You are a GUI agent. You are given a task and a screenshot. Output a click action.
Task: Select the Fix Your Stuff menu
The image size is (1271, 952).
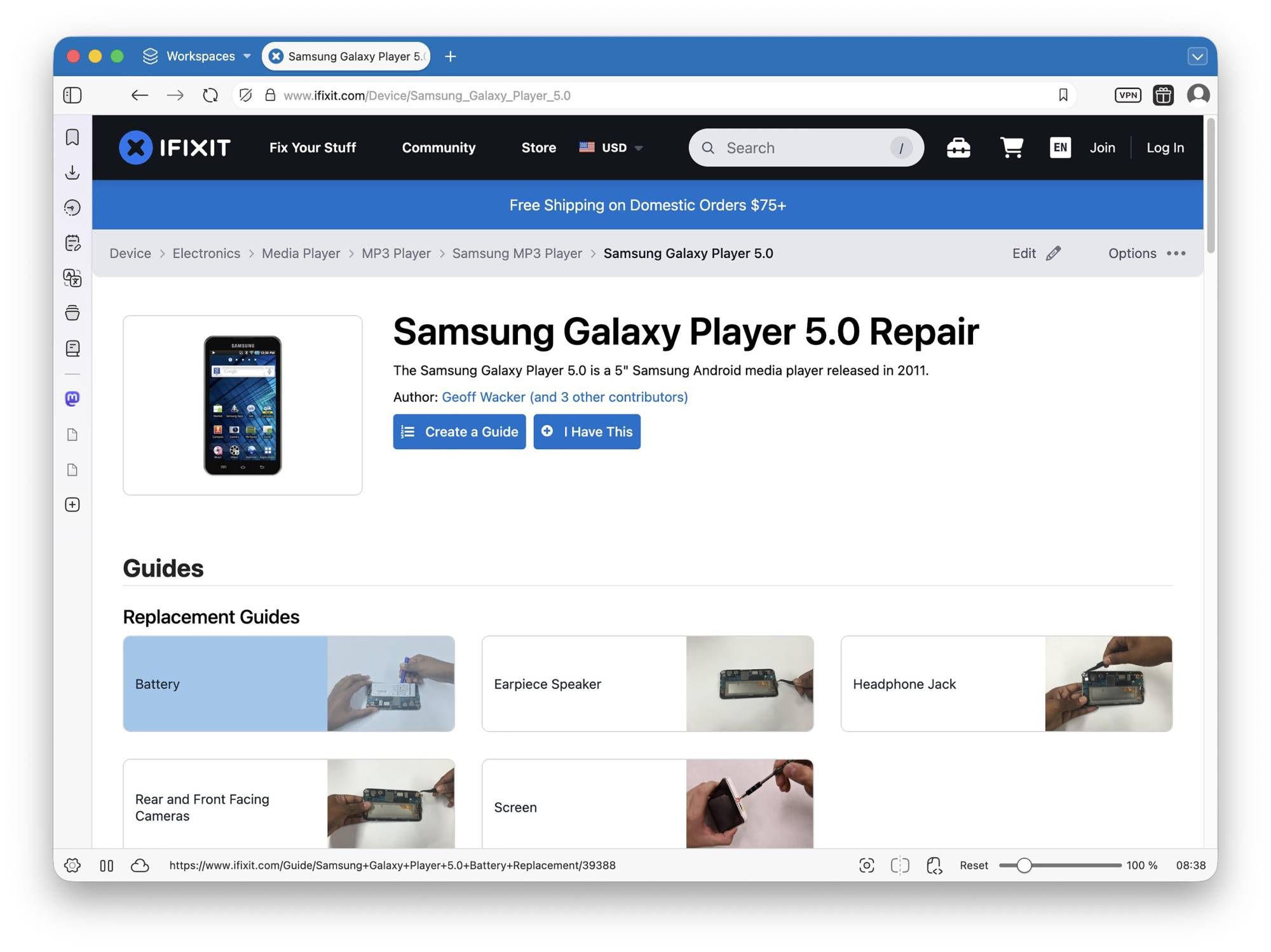[x=312, y=147]
